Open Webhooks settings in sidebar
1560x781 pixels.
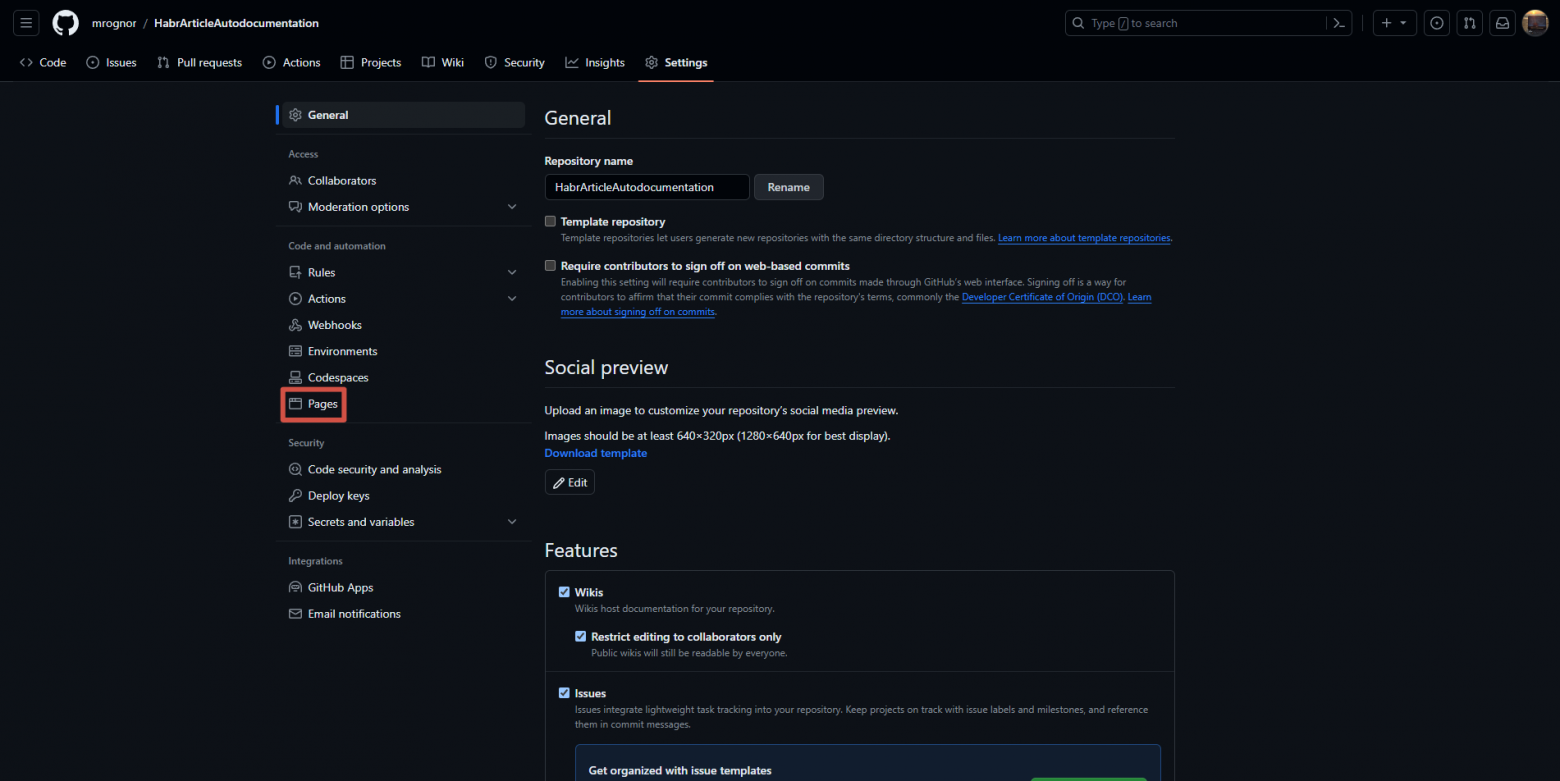[x=334, y=325]
